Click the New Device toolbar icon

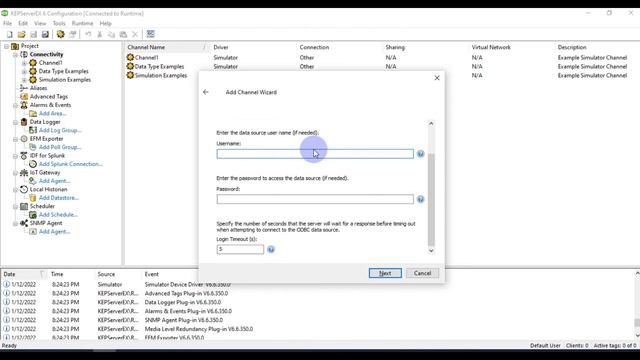coord(73,34)
